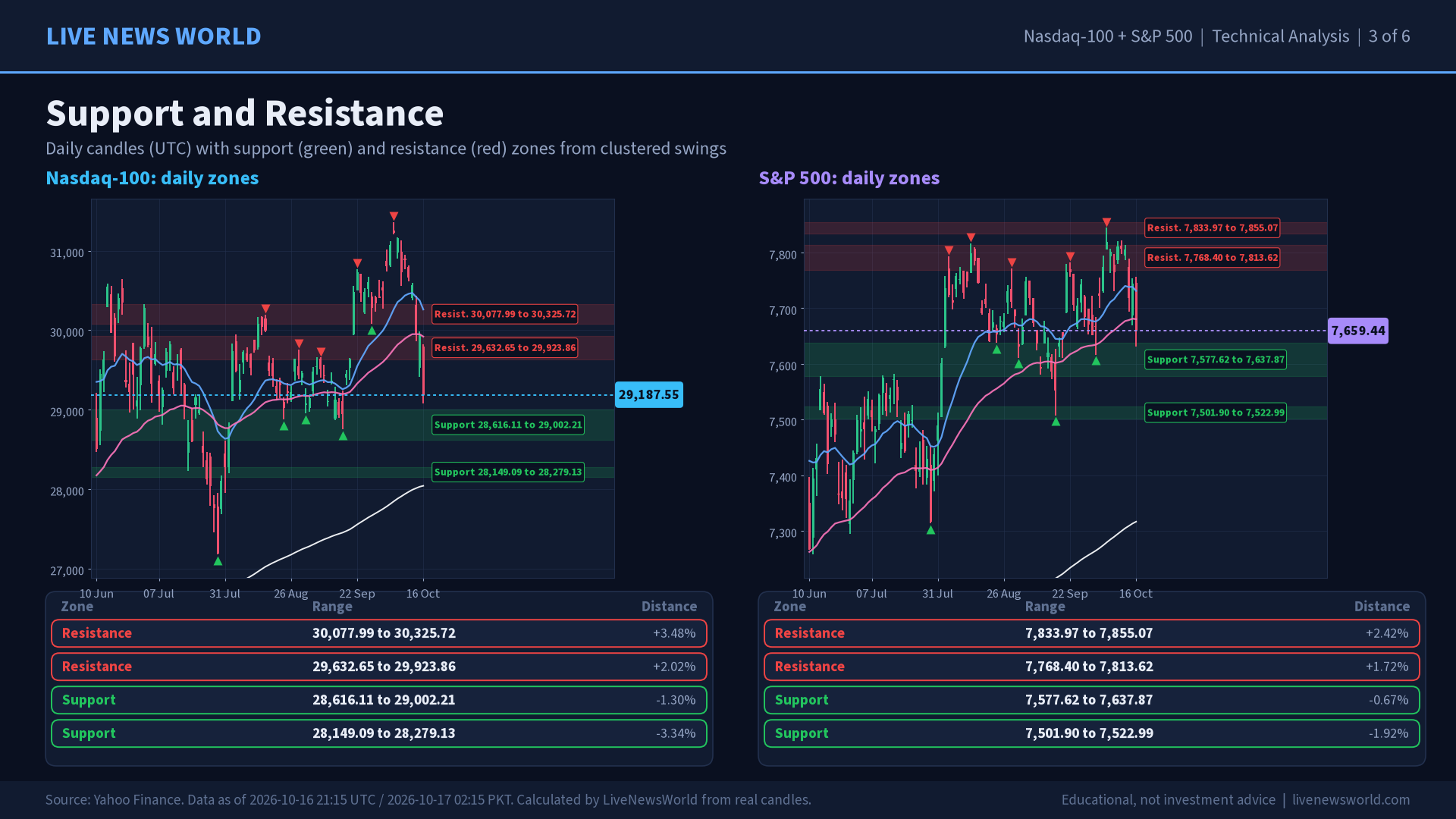The image size is (1456, 819).
Task: Click the Support and Resistance heading
Action: tap(245, 114)
